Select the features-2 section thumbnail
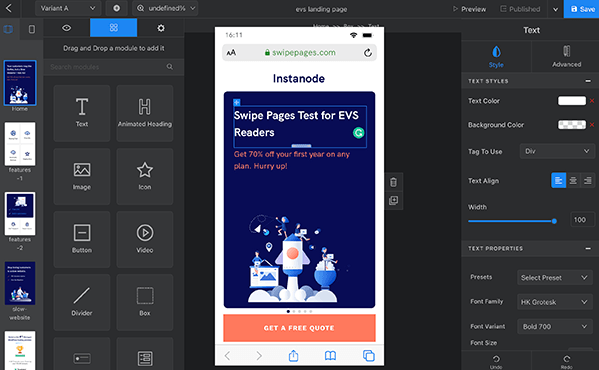The height and width of the screenshot is (370, 599). tap(20, 213)
